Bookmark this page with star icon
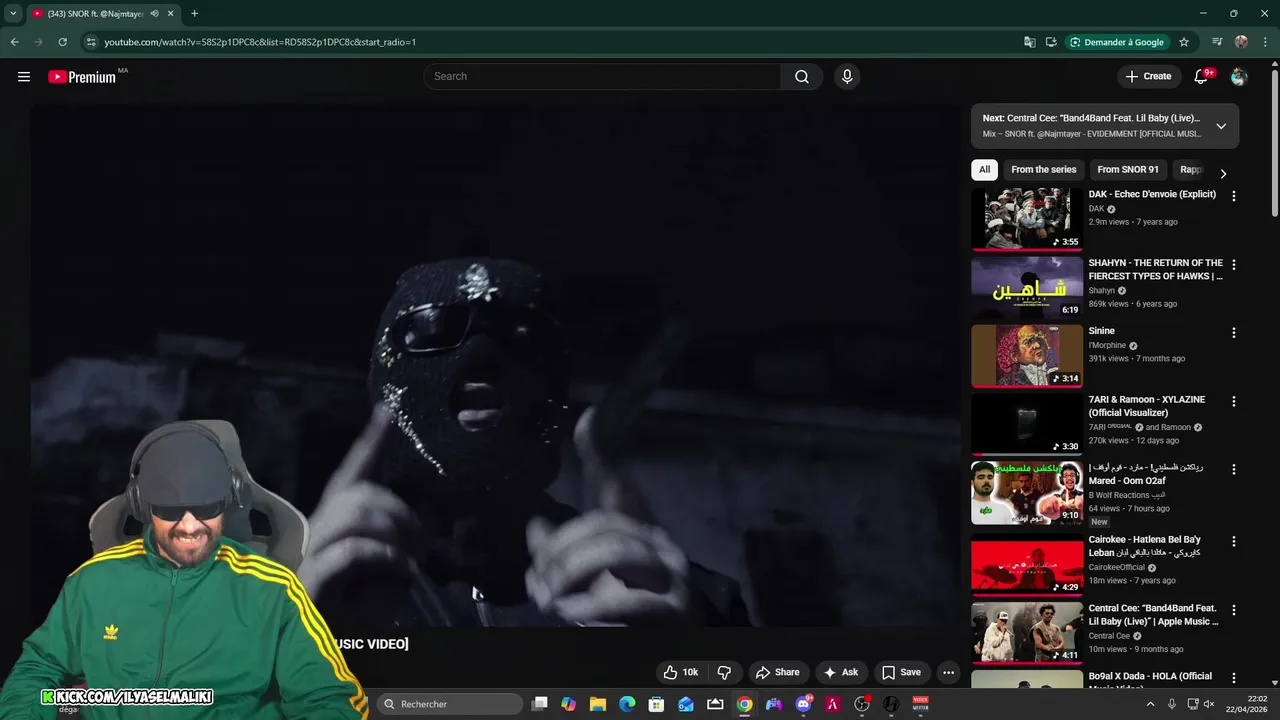 point(1184,42)
